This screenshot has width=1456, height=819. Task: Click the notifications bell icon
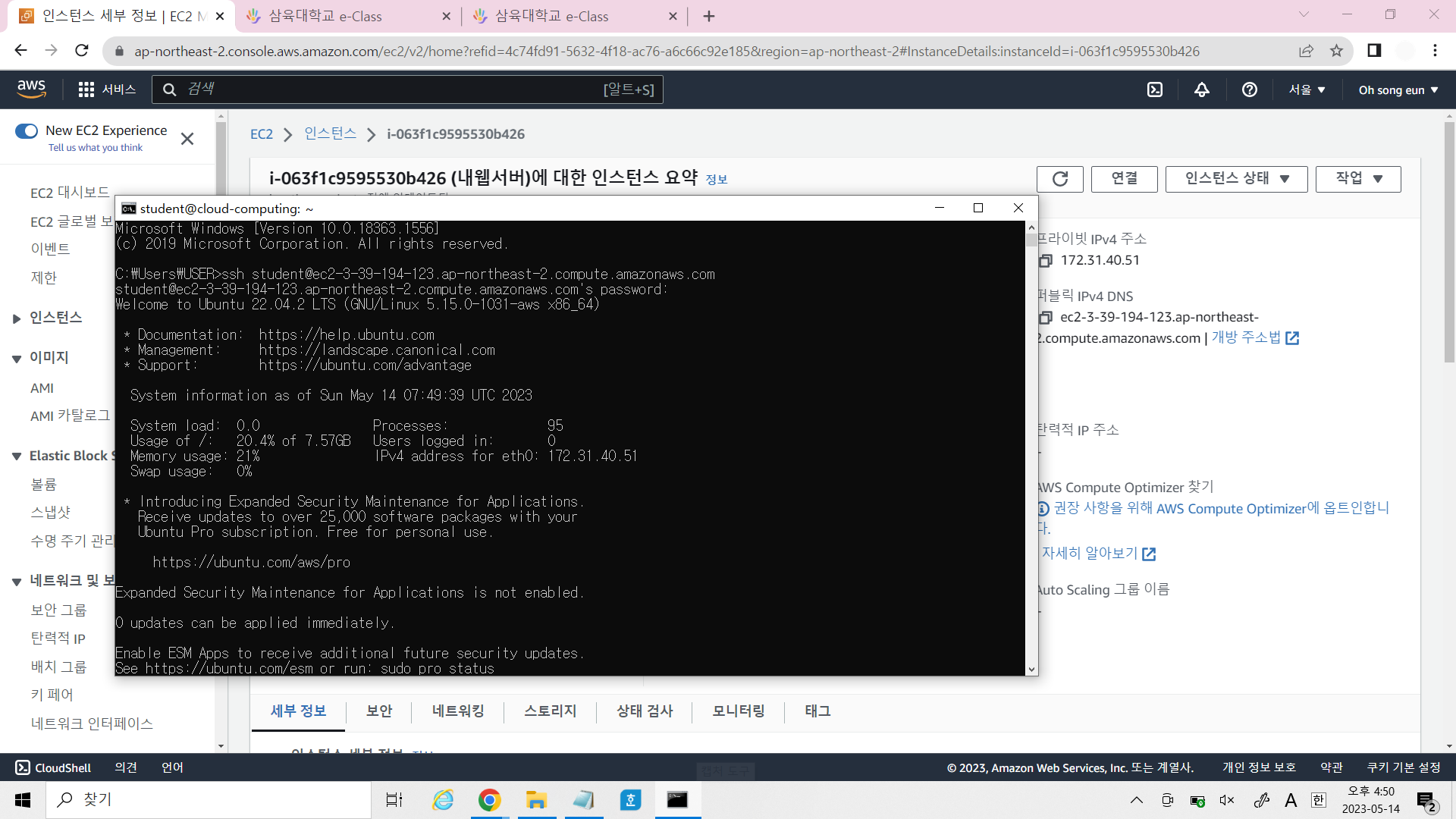click(x=1202, y=89)
